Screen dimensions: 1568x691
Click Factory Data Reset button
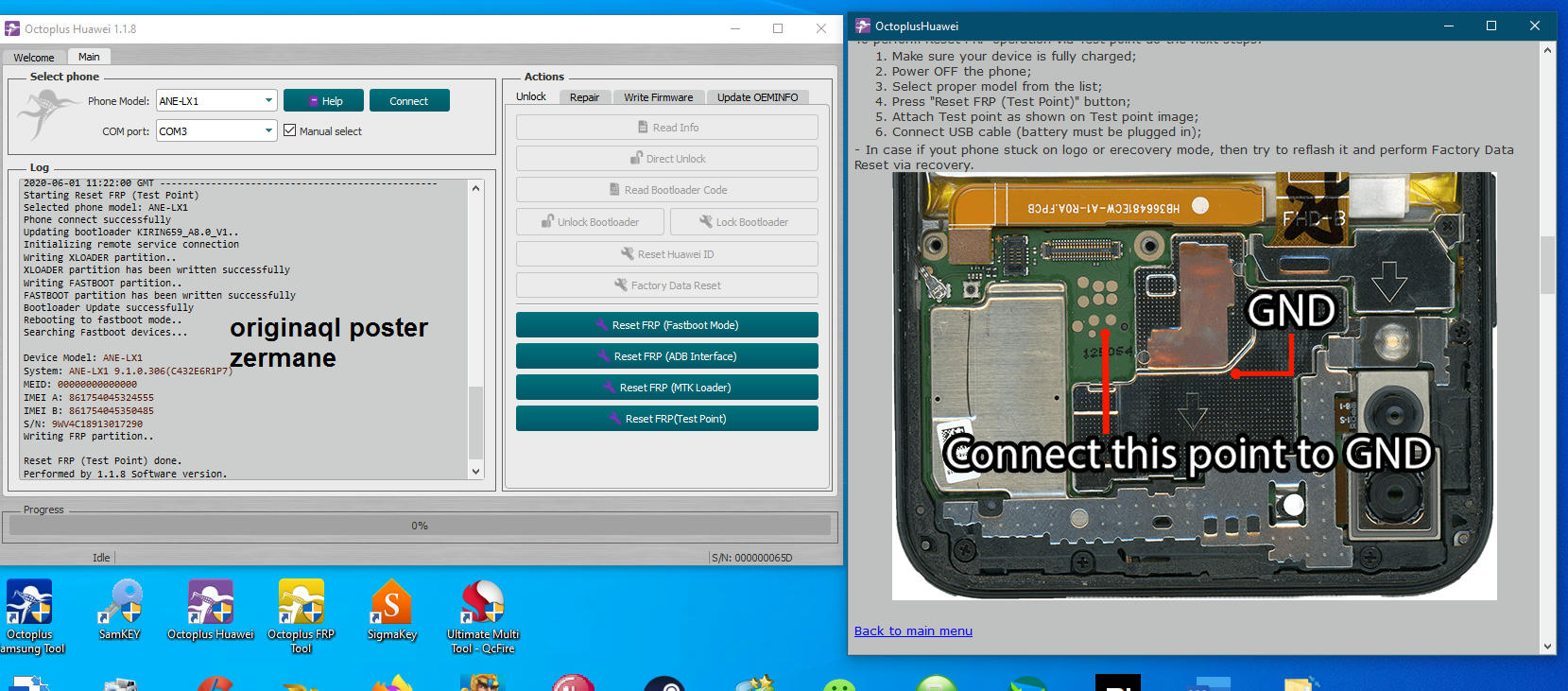tap(667, 285)
